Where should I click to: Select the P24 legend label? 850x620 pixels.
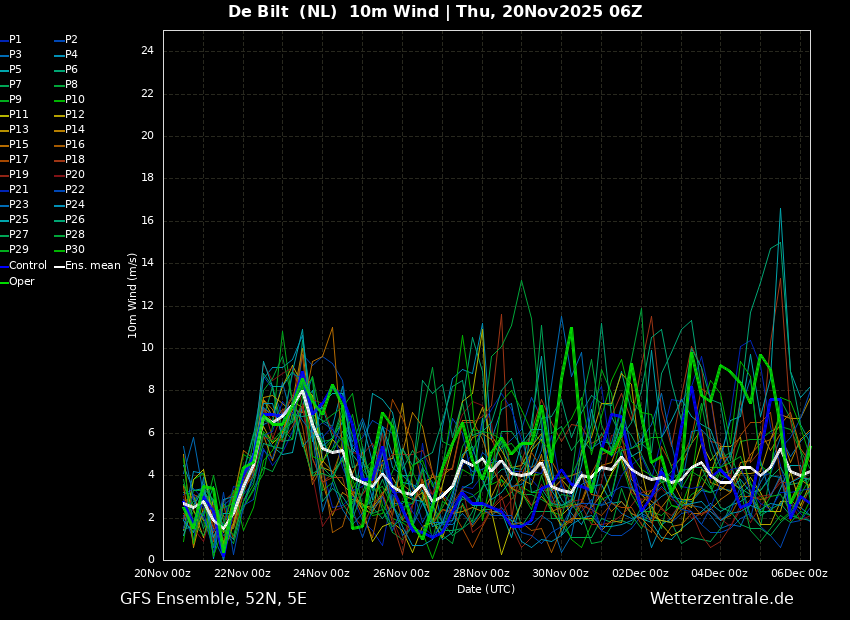point(70,204)
